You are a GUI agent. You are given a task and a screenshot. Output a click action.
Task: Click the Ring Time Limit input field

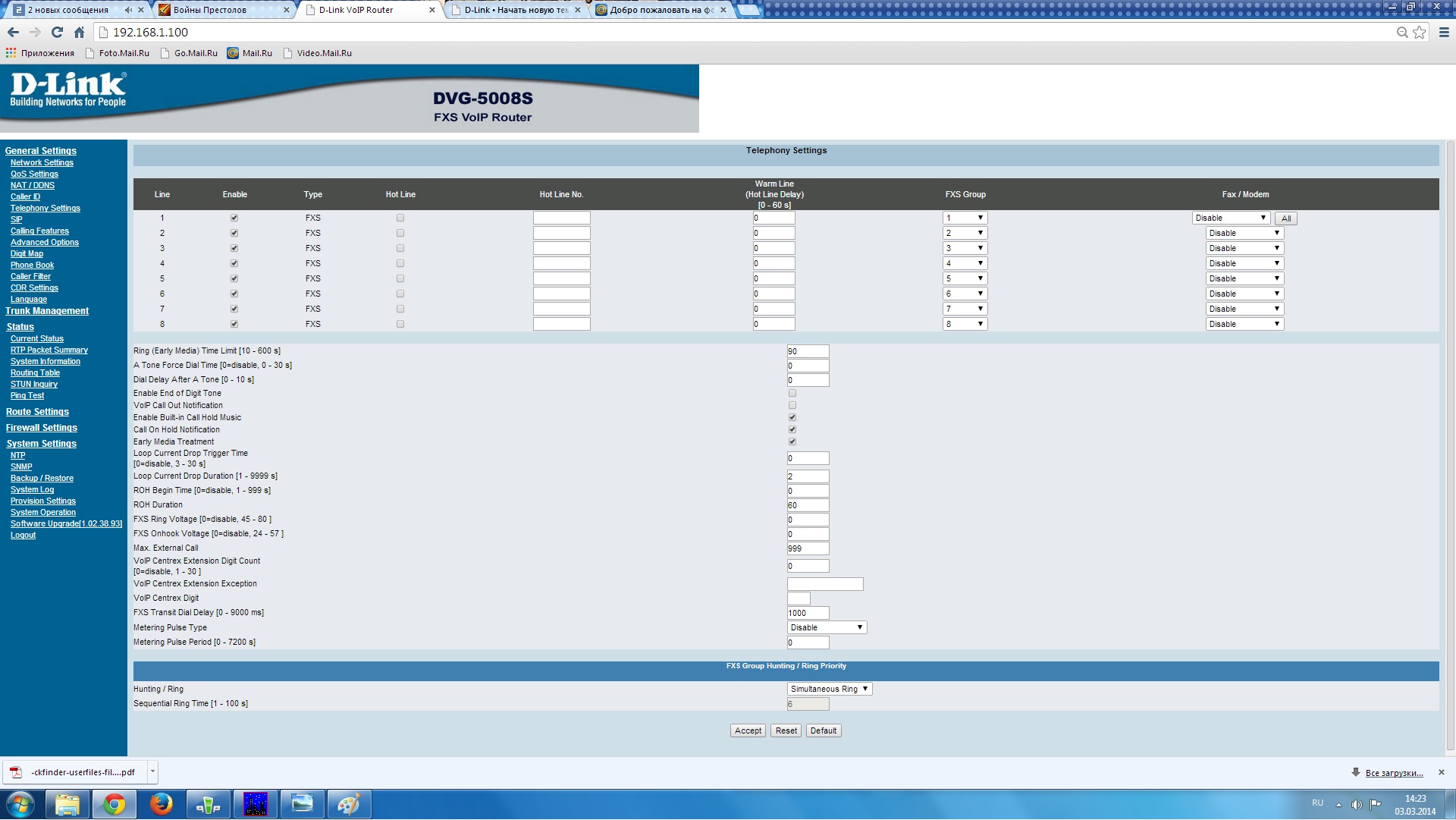808,352
